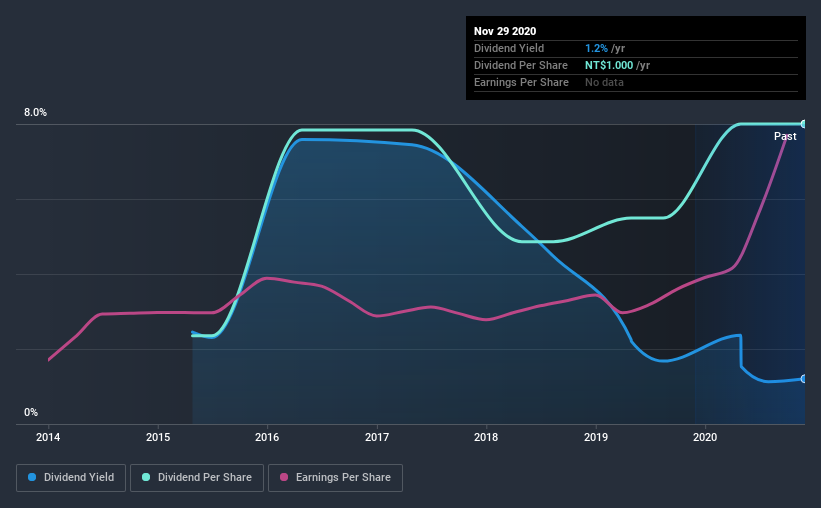Click the 2015 x-axis label
The height and width of the screenshot is (508, 821).
click(x=158, y=437)
